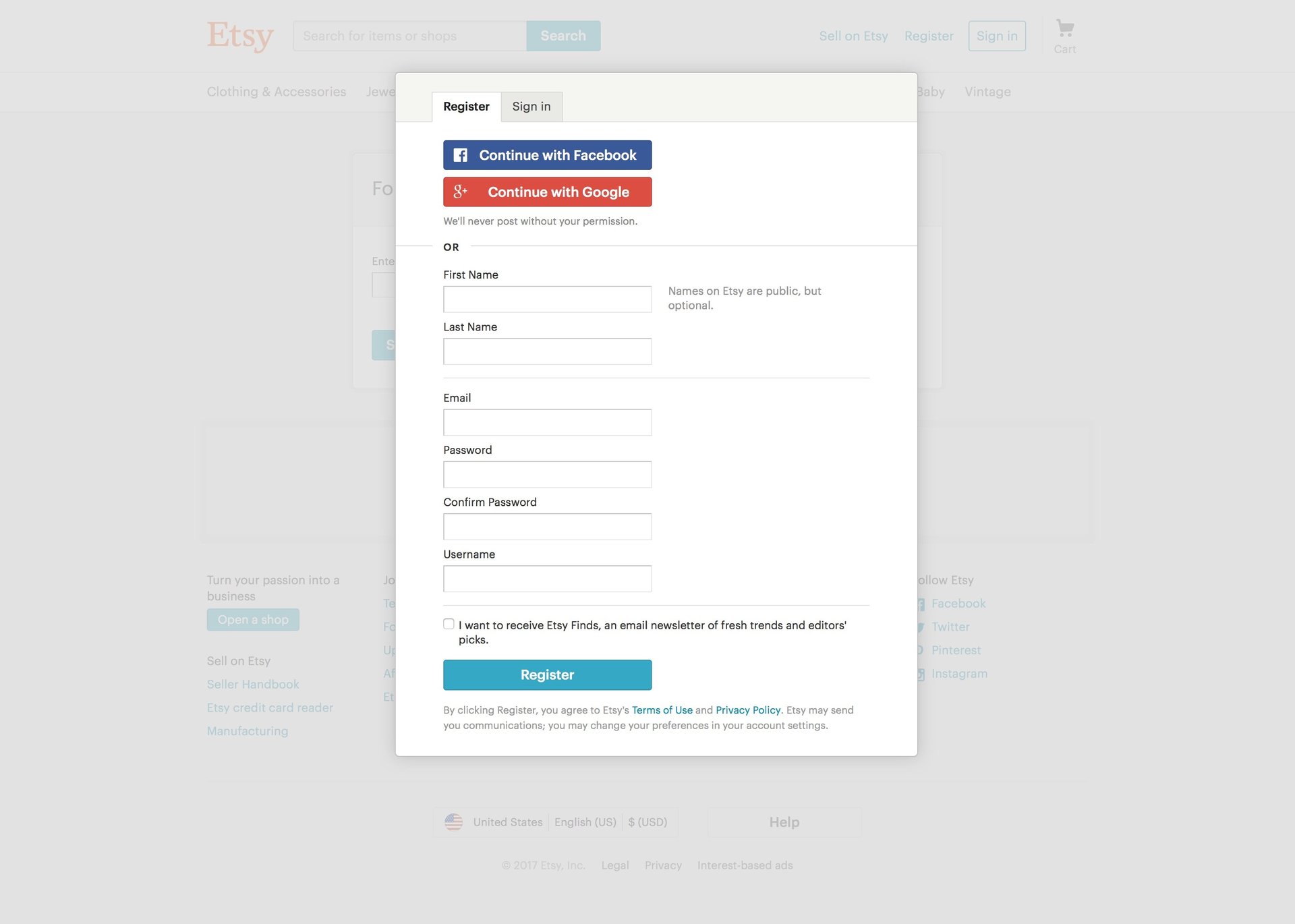Click the Google+ icon on Continue with Google
The width and height of the screenshot is (1295, 924).
[461, 192]
